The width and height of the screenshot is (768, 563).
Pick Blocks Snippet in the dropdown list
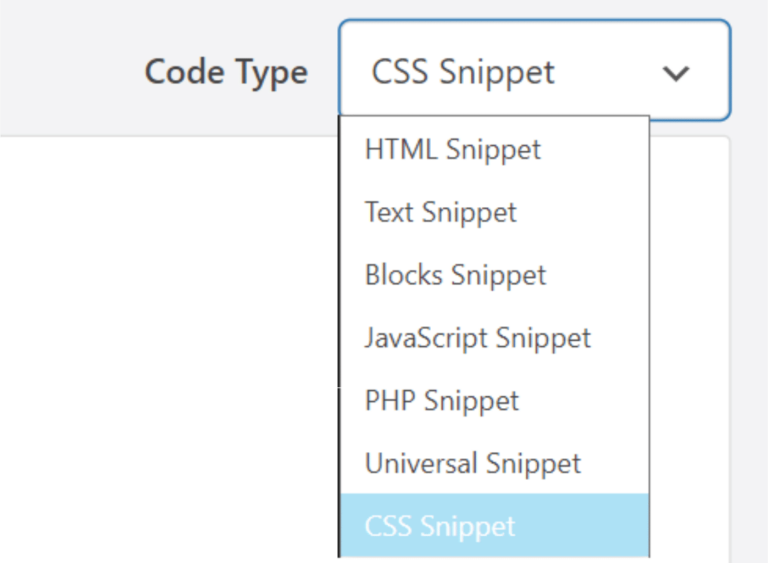click(456, 275)
